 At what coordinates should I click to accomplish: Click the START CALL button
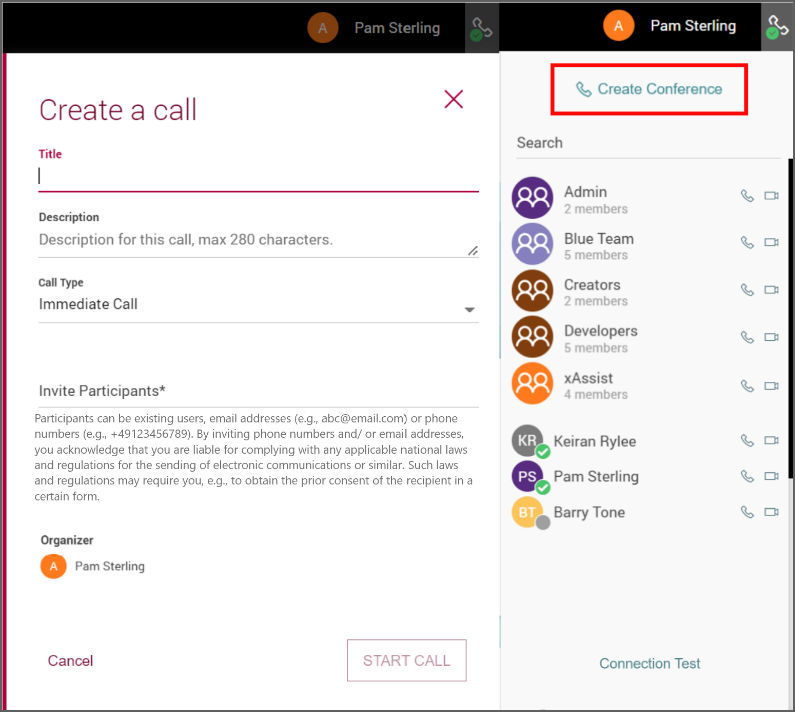click(x=407, y=660)
